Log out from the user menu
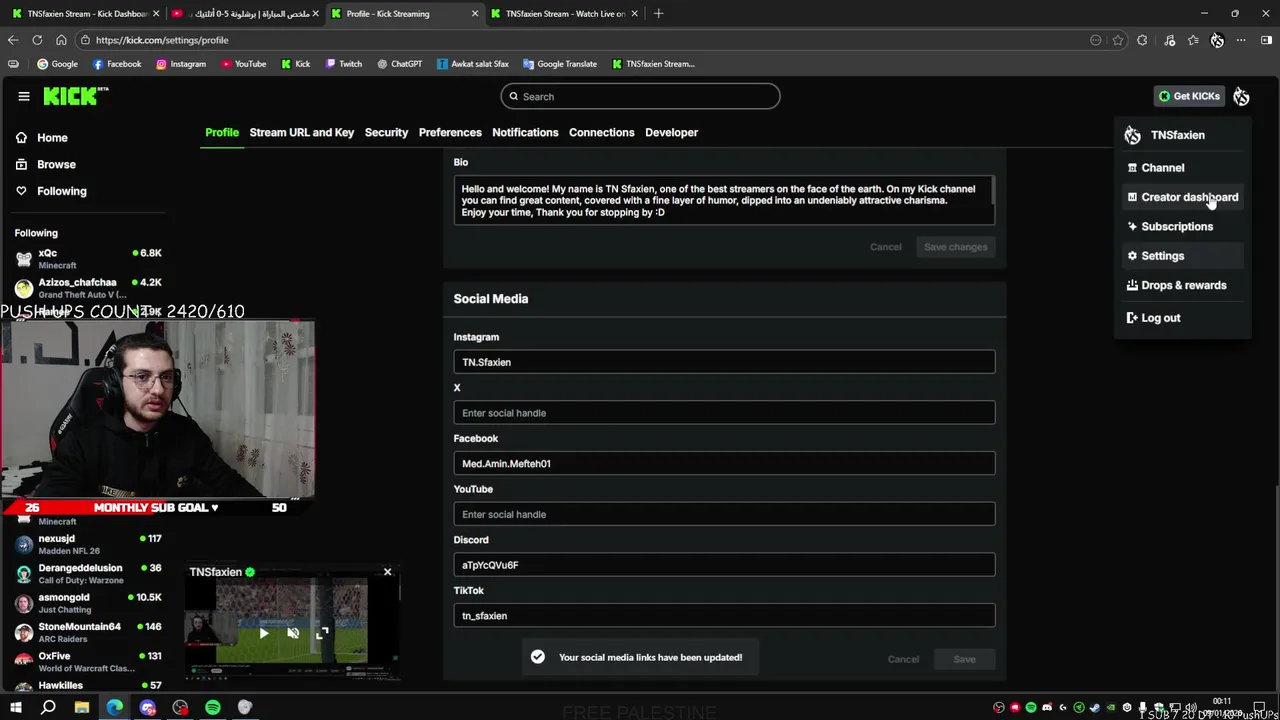 point(1182,318)
